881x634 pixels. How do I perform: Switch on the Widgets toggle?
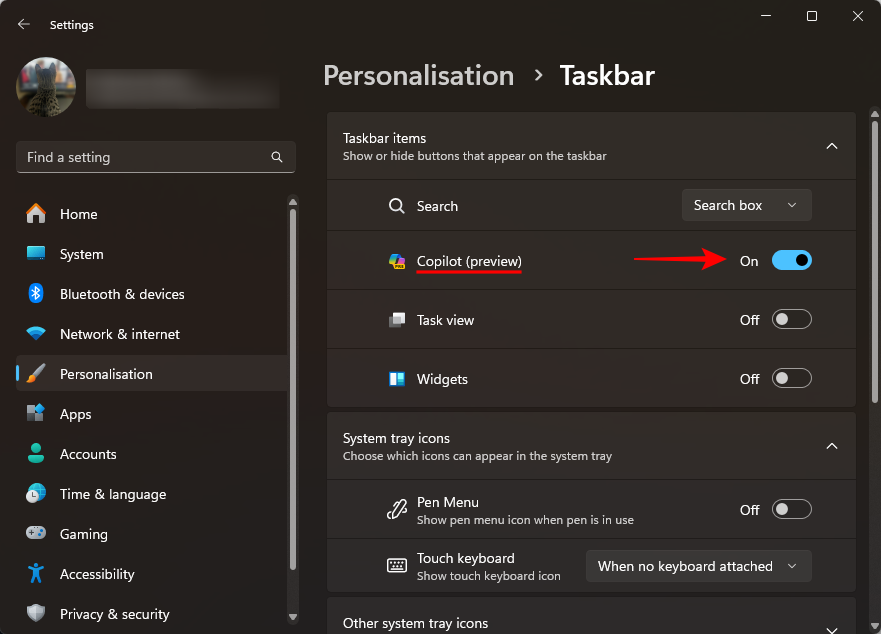point(791,379)
